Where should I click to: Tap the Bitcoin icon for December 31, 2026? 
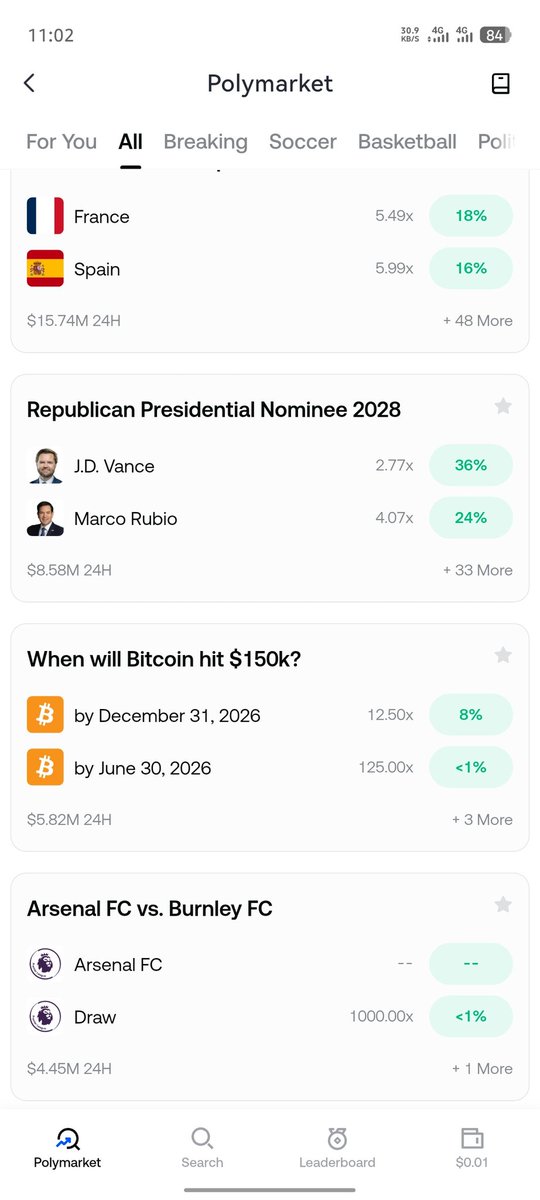pos(45,715)
